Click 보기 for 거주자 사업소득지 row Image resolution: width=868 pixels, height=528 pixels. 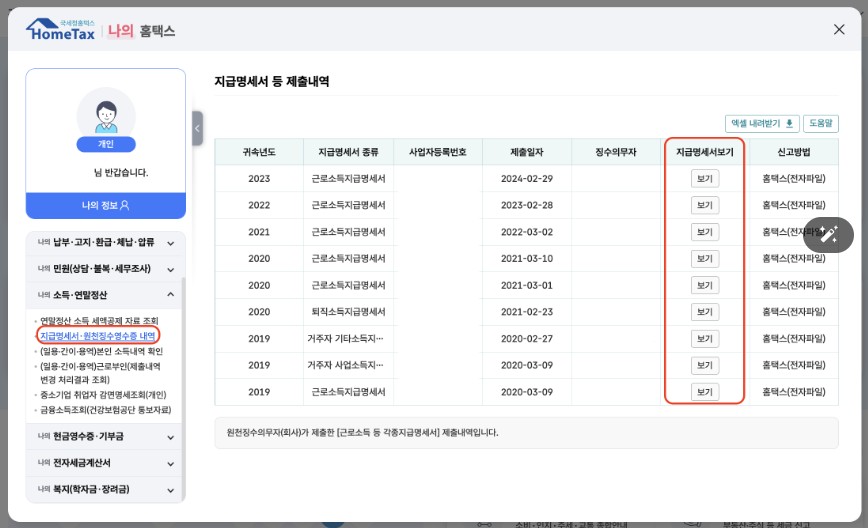click(x=705, y=365)
